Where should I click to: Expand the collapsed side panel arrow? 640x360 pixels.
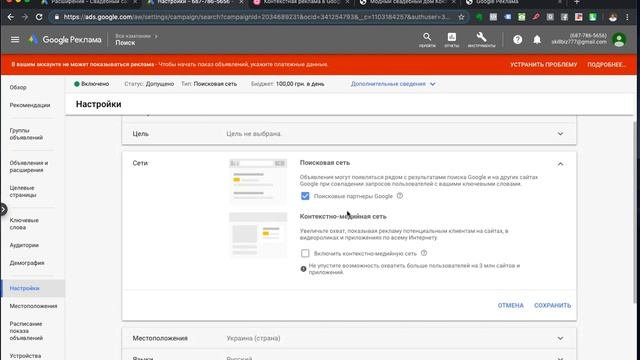pos(3,209)
